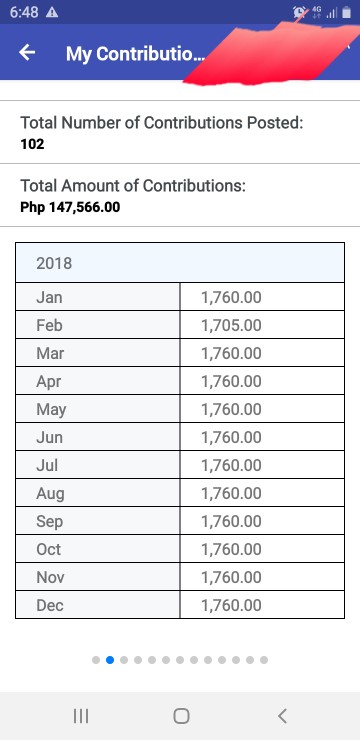The height and width of the screenshot is (740, 360).
Task: Tap the alarm icon in status bar
Action: [299, 13]
